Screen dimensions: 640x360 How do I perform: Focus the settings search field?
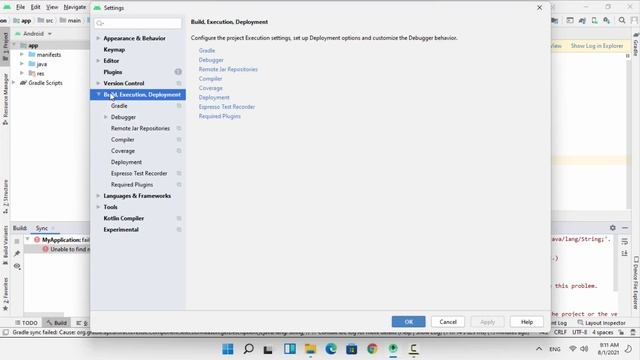coord(138,23)
